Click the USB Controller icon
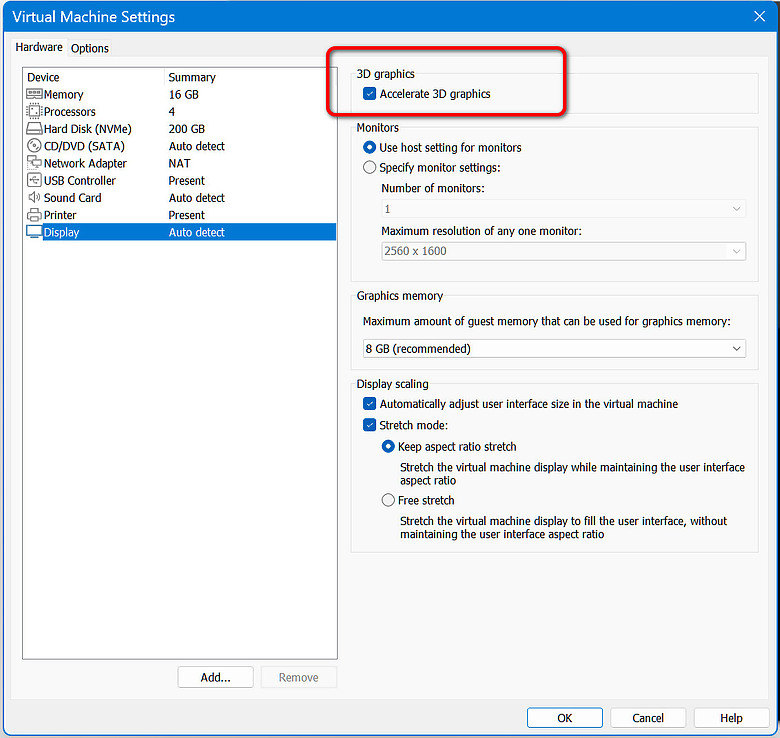 pyautogui.click(x=34, y=180)
